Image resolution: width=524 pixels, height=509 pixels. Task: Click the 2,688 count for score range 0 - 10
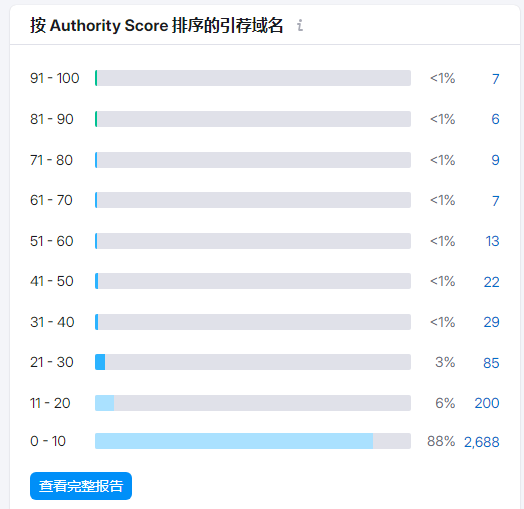tap(482, 442)
